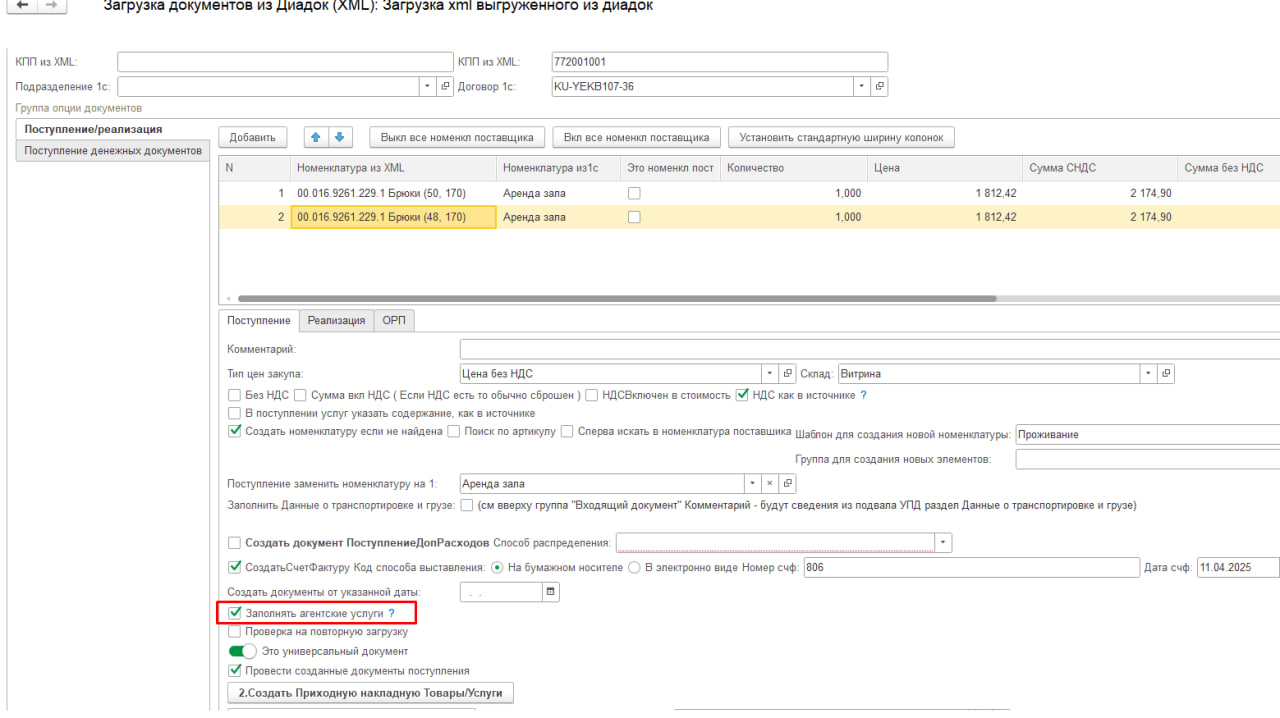Switch off Это универсальный документ toggle

click(x=242, y=651)
